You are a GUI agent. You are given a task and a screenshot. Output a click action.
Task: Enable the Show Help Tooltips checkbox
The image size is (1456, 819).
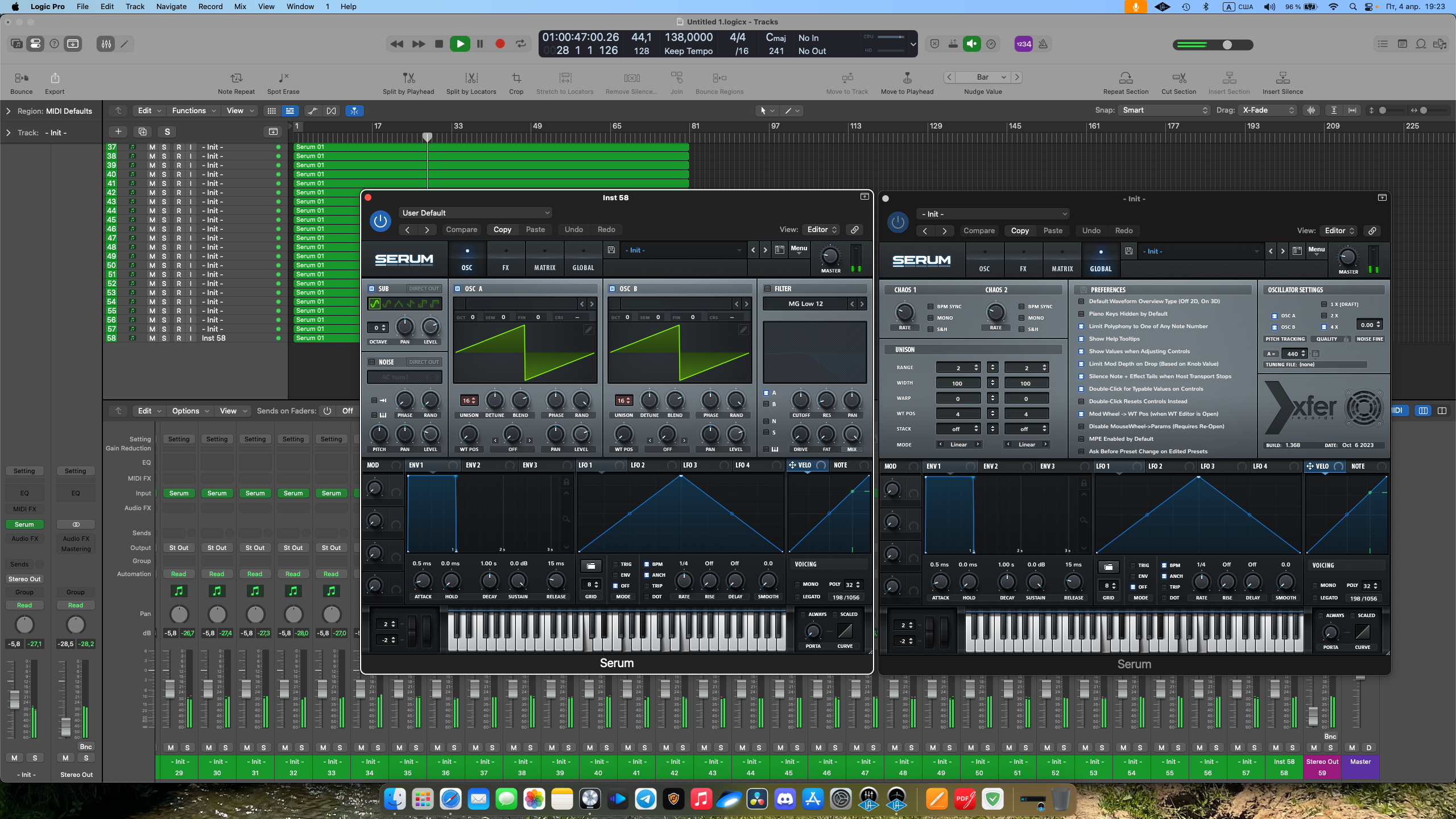coord(1081,339)
